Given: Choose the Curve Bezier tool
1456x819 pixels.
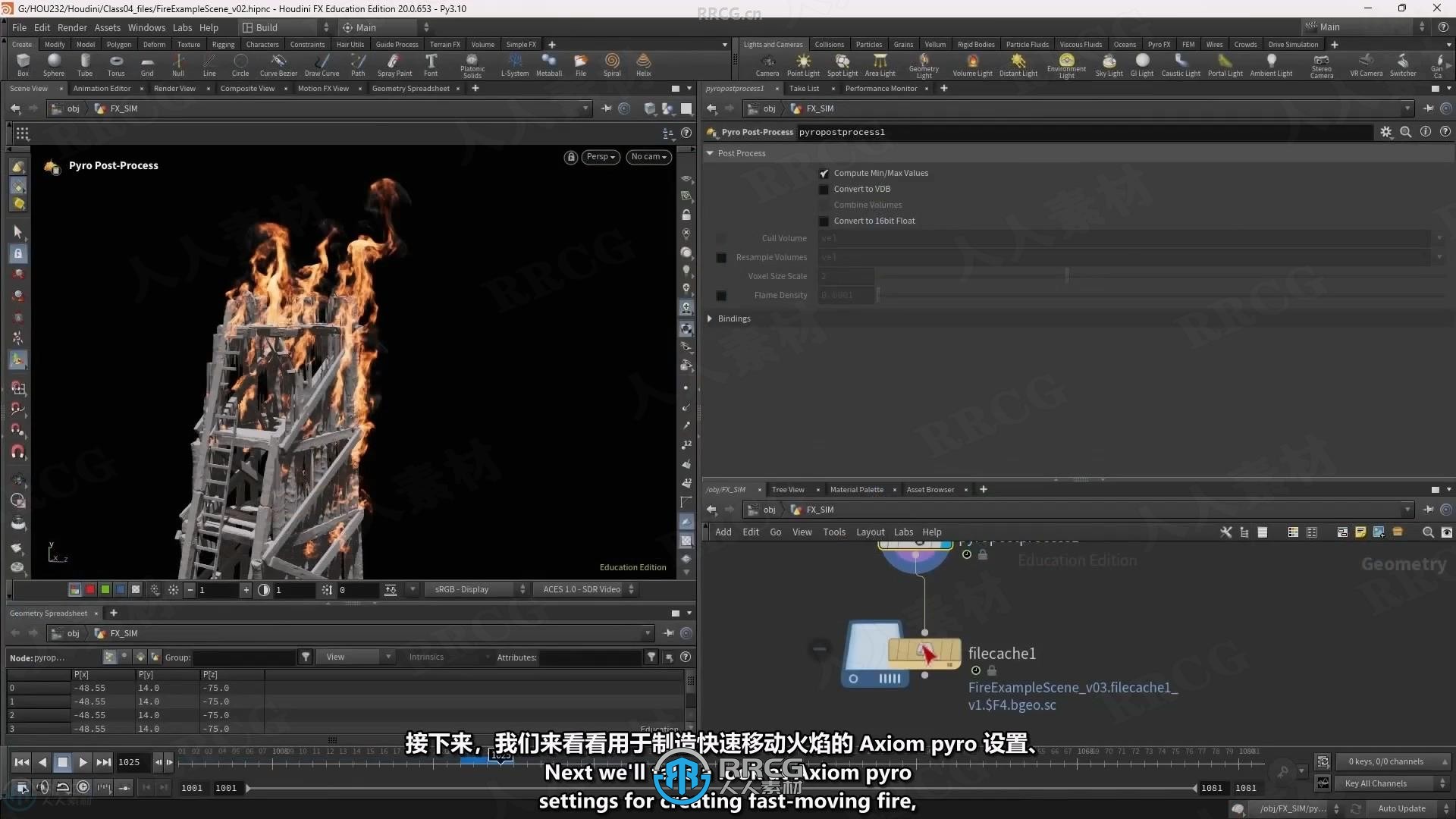Looking at the screenshot, I should click(278, 64).
